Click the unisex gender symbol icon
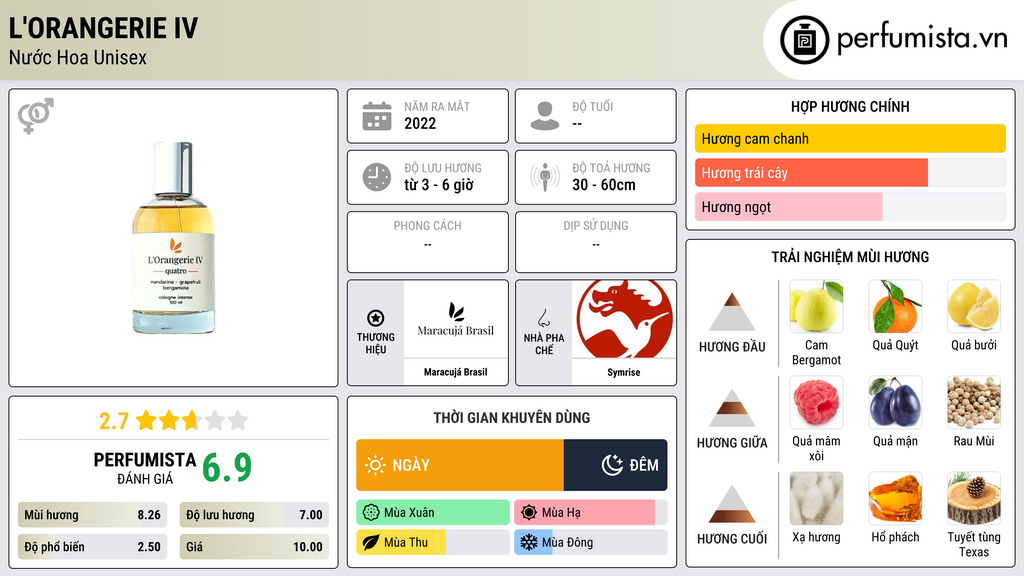This screenshot has height=576, width=1024. [35, 116]
